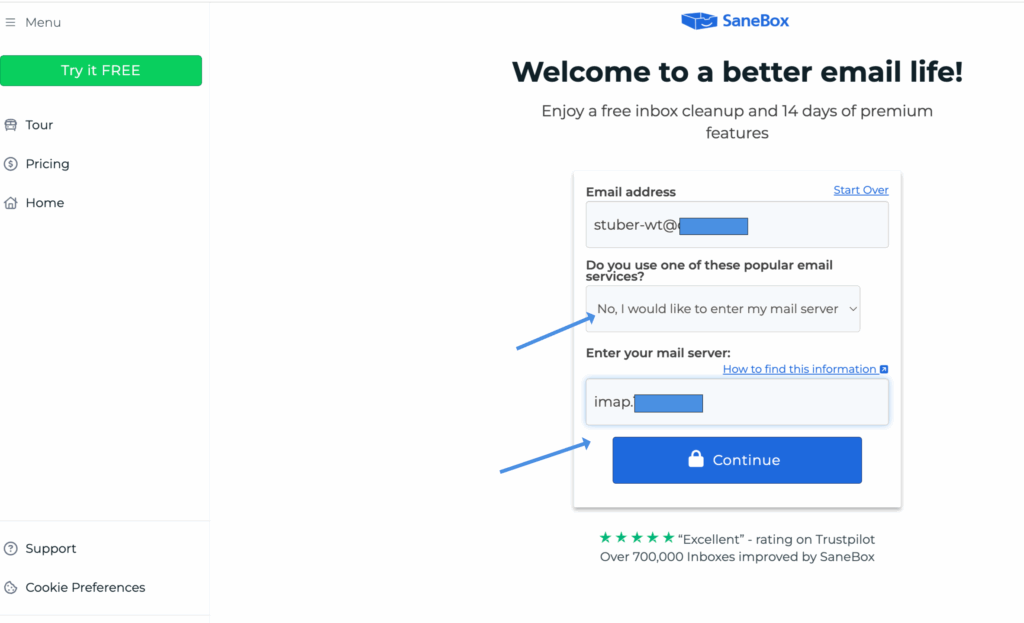
Task: Click the Cookie Preferences cookie icon
Action: [x=11, y=587]
